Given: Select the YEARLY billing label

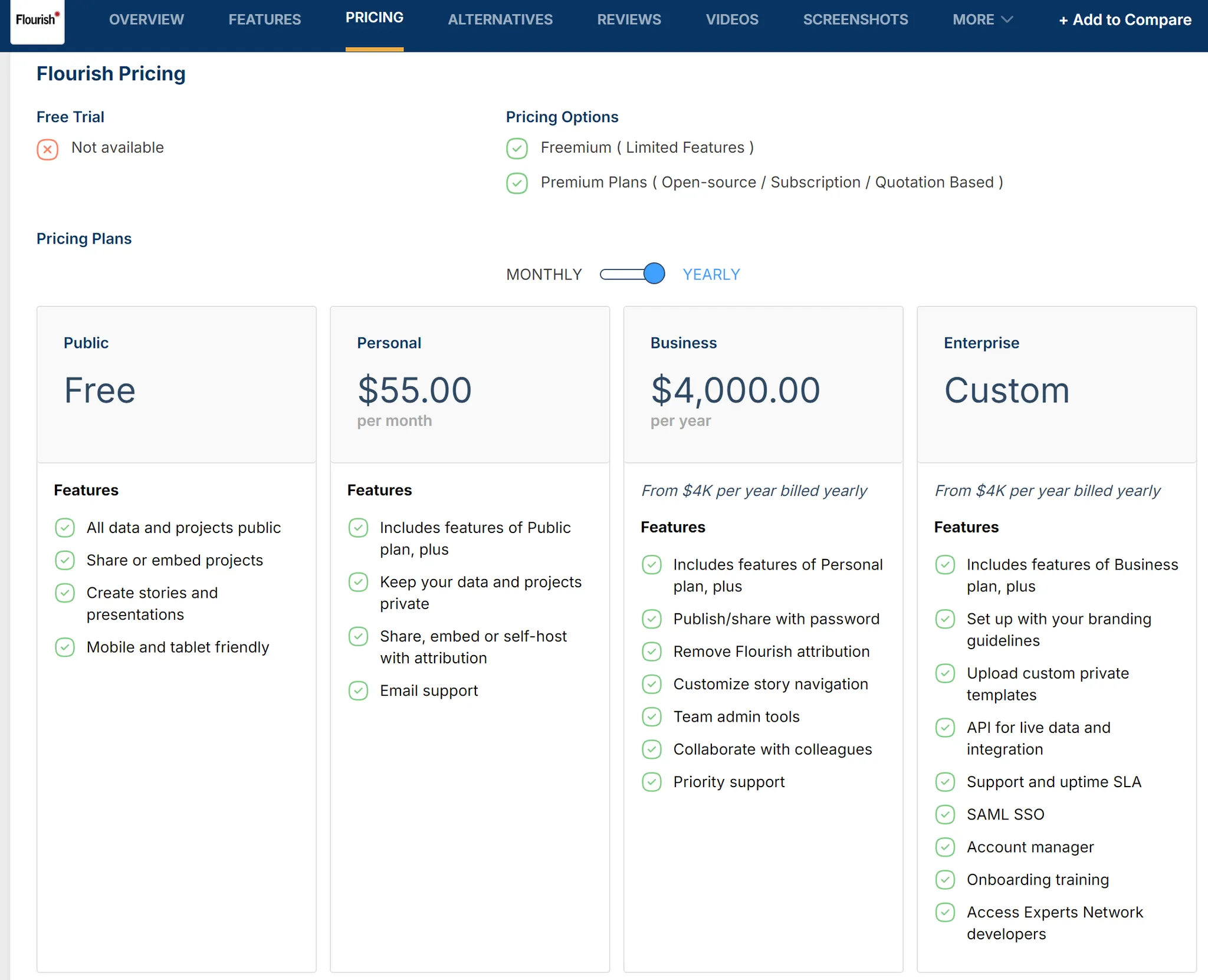Looking at the screenshot, I should 711,275.
